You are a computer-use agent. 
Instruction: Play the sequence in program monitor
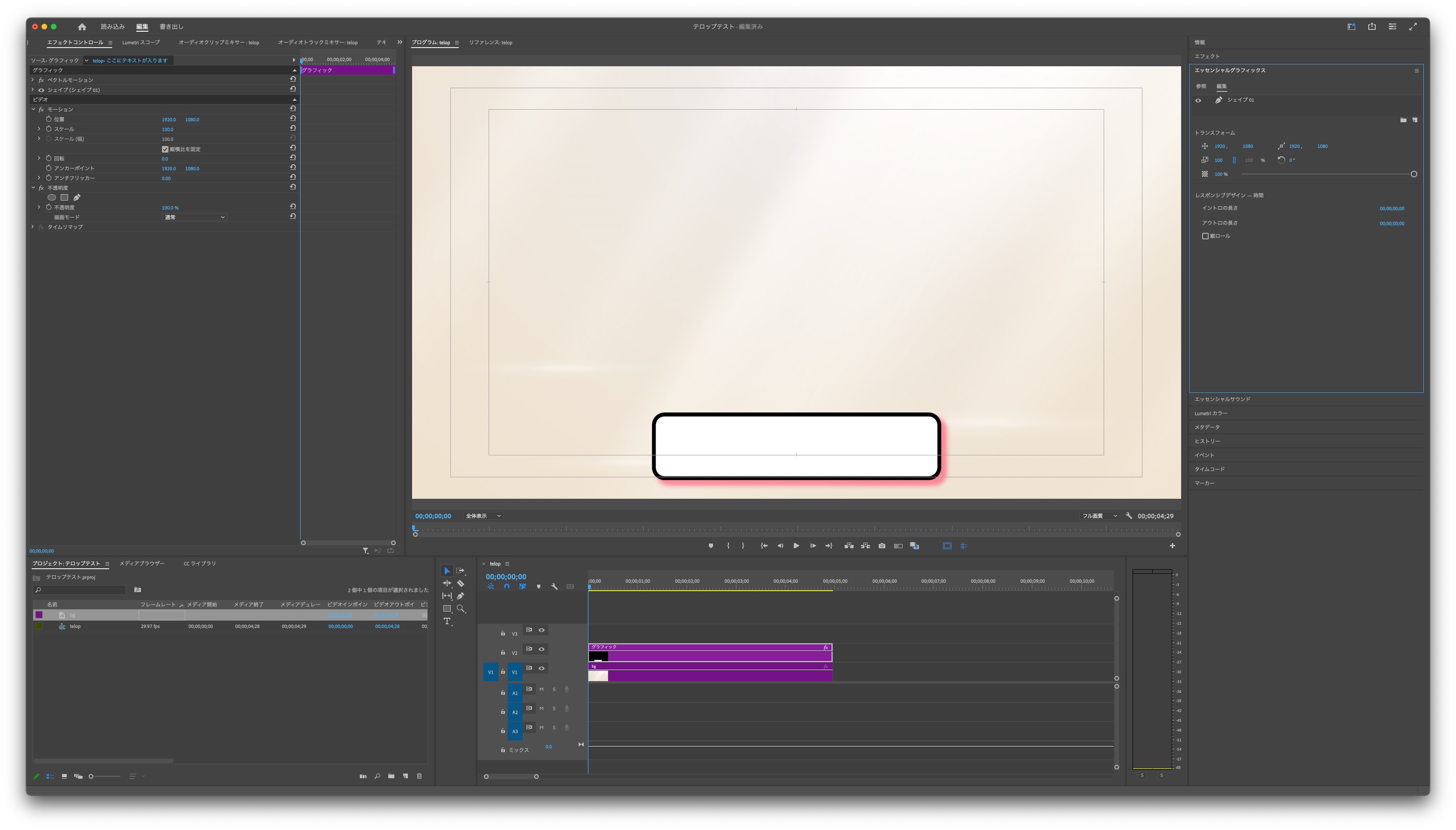(x=797, y=545)
